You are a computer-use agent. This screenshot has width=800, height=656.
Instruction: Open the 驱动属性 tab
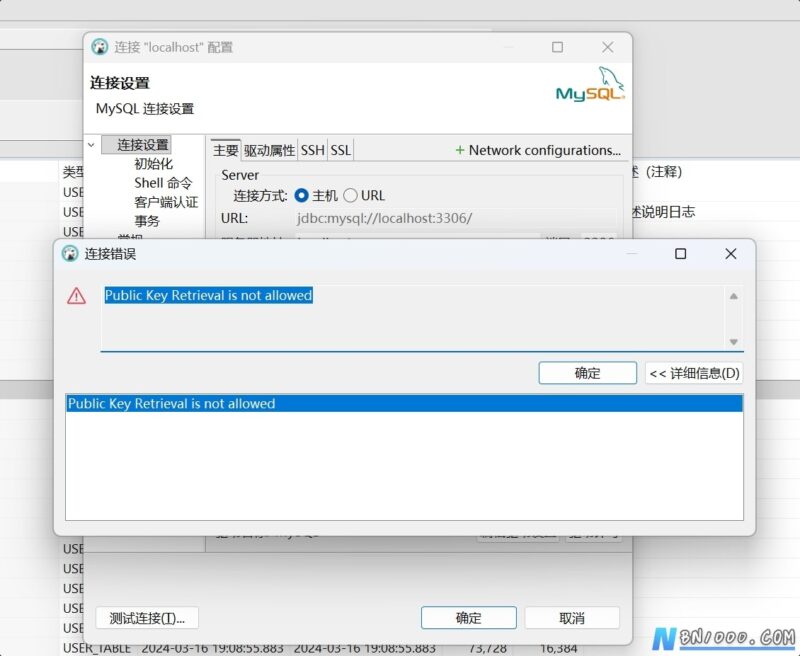coord(269,150)
